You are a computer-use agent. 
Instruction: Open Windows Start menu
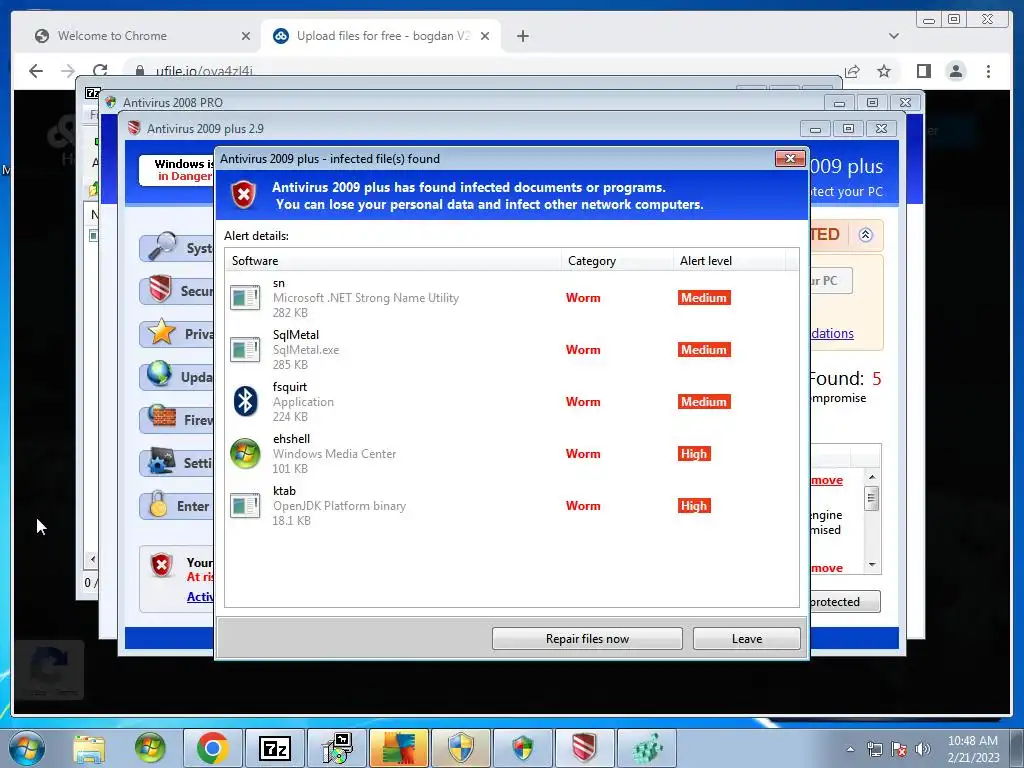pyautogui.click(x=27, y=748)
